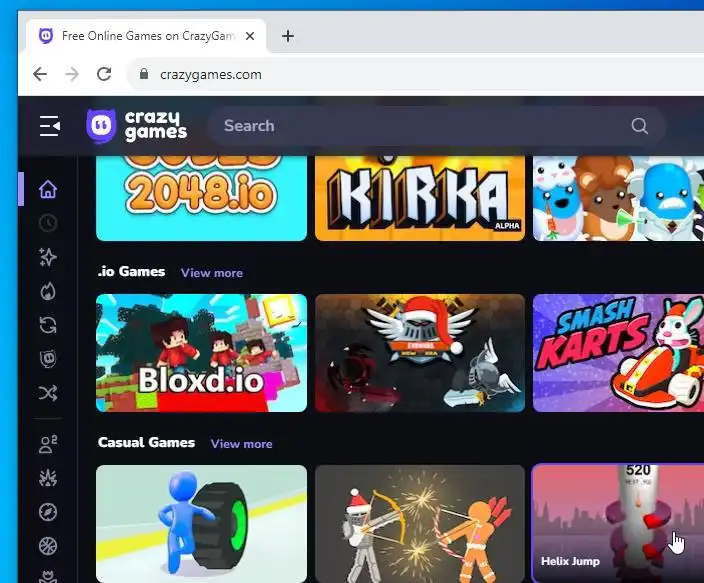Screen dimensions: 704x583
Task: Open Trending flame icon in sidebar
Action: click(48, 292)
